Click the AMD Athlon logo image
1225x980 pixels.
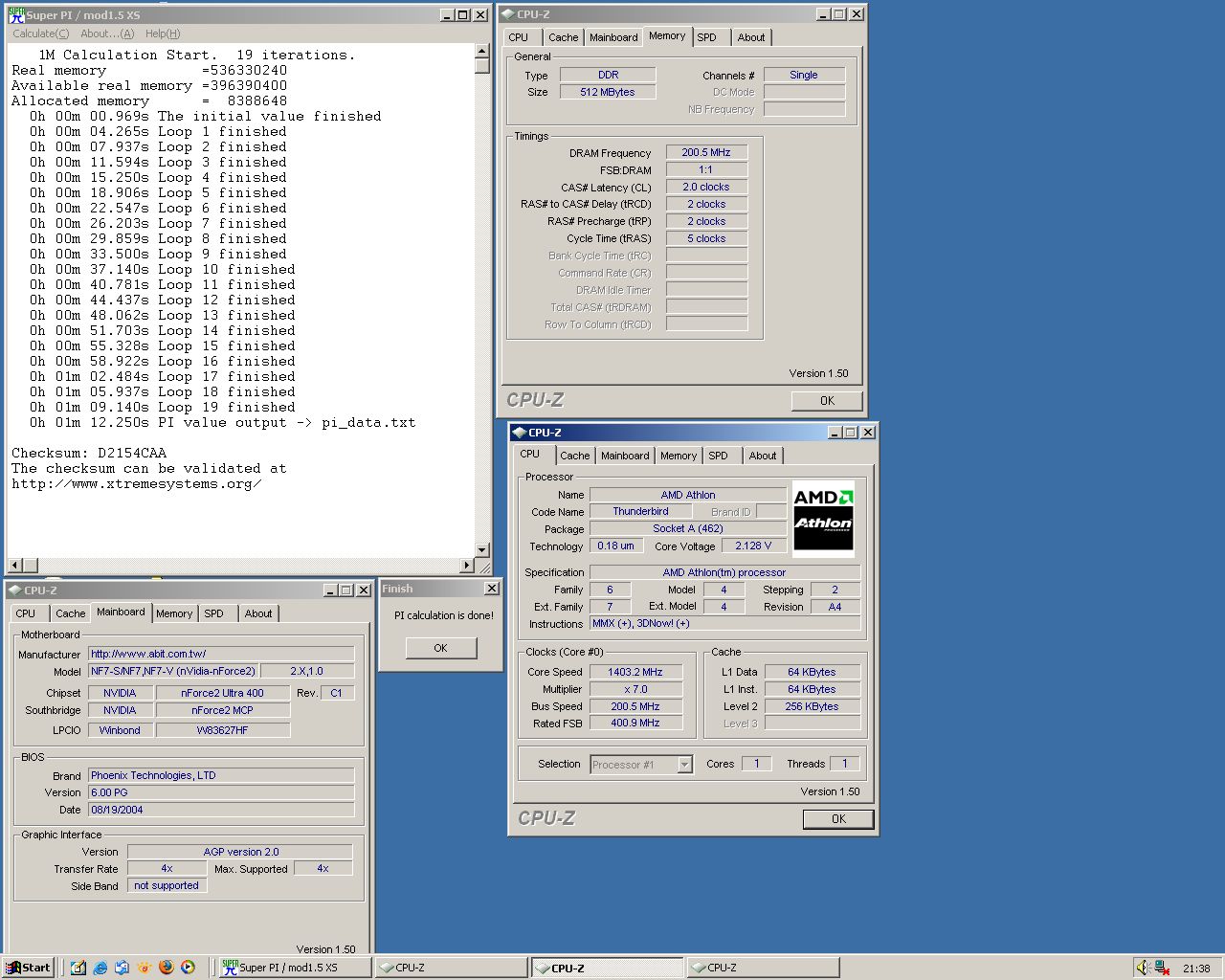click(823, 519)
